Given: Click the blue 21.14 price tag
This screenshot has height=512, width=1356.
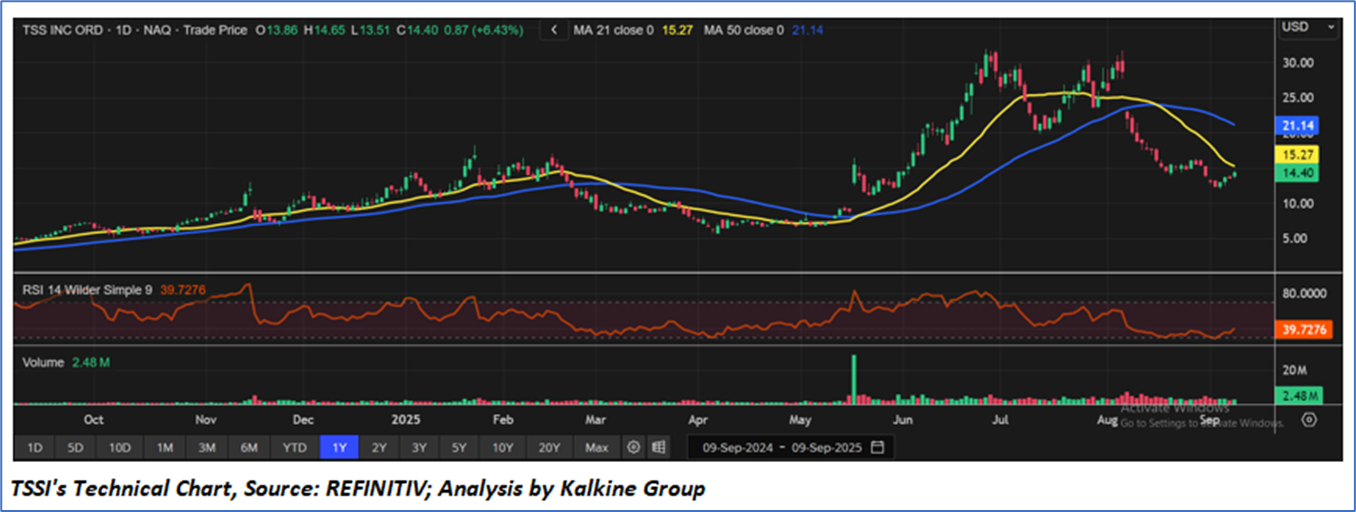Looking at the screenshot, I should (x=1298, y=126).
